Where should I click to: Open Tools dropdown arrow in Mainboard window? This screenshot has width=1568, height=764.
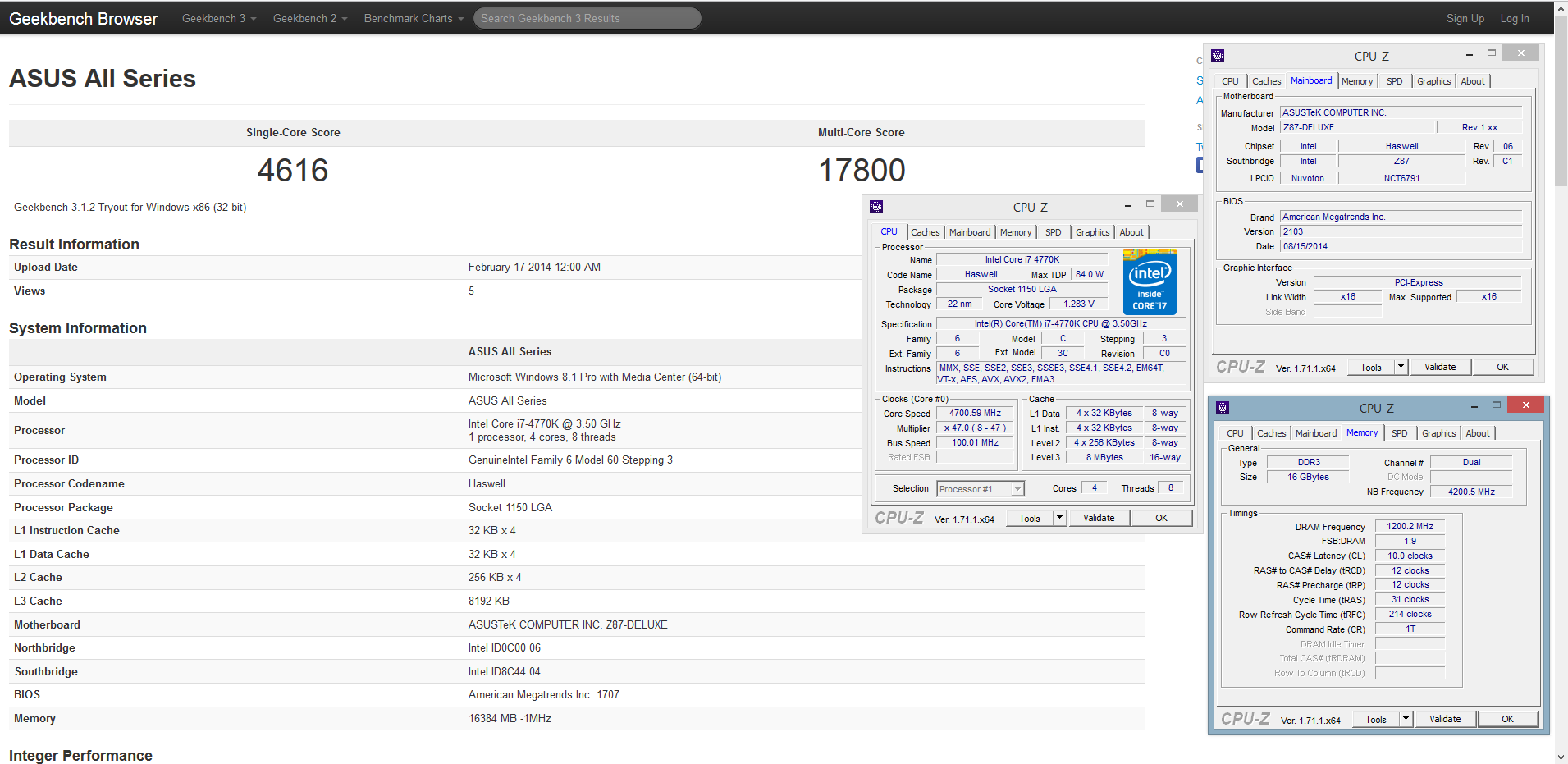coord(1401,367)
